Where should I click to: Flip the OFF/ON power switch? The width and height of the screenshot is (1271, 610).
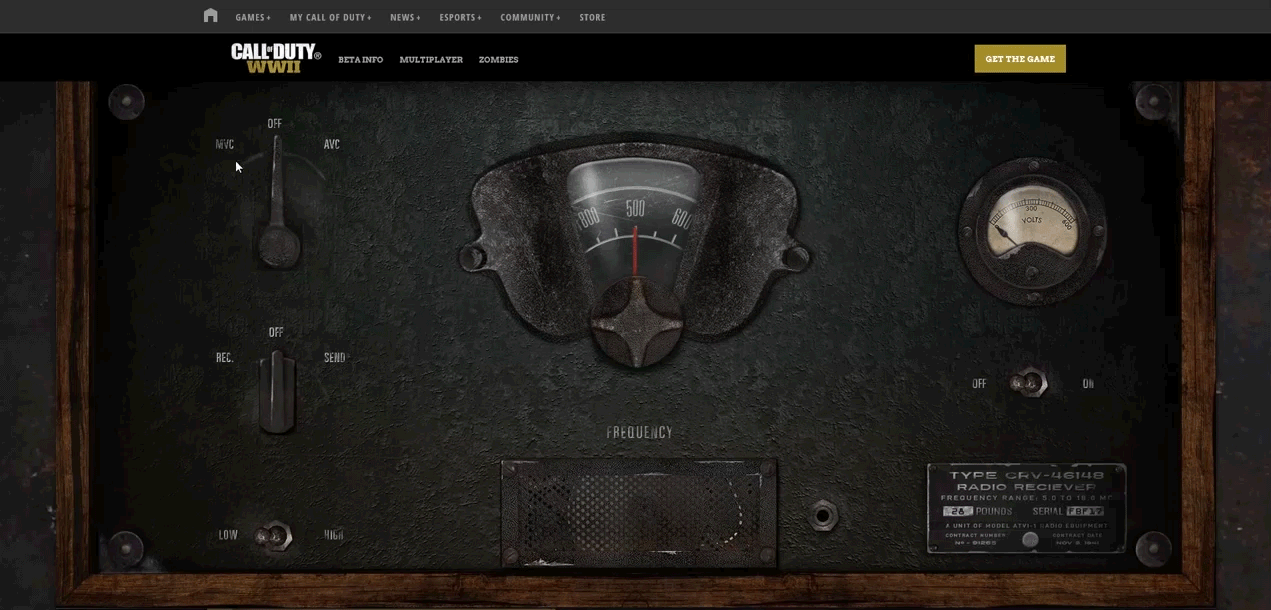1028,382
